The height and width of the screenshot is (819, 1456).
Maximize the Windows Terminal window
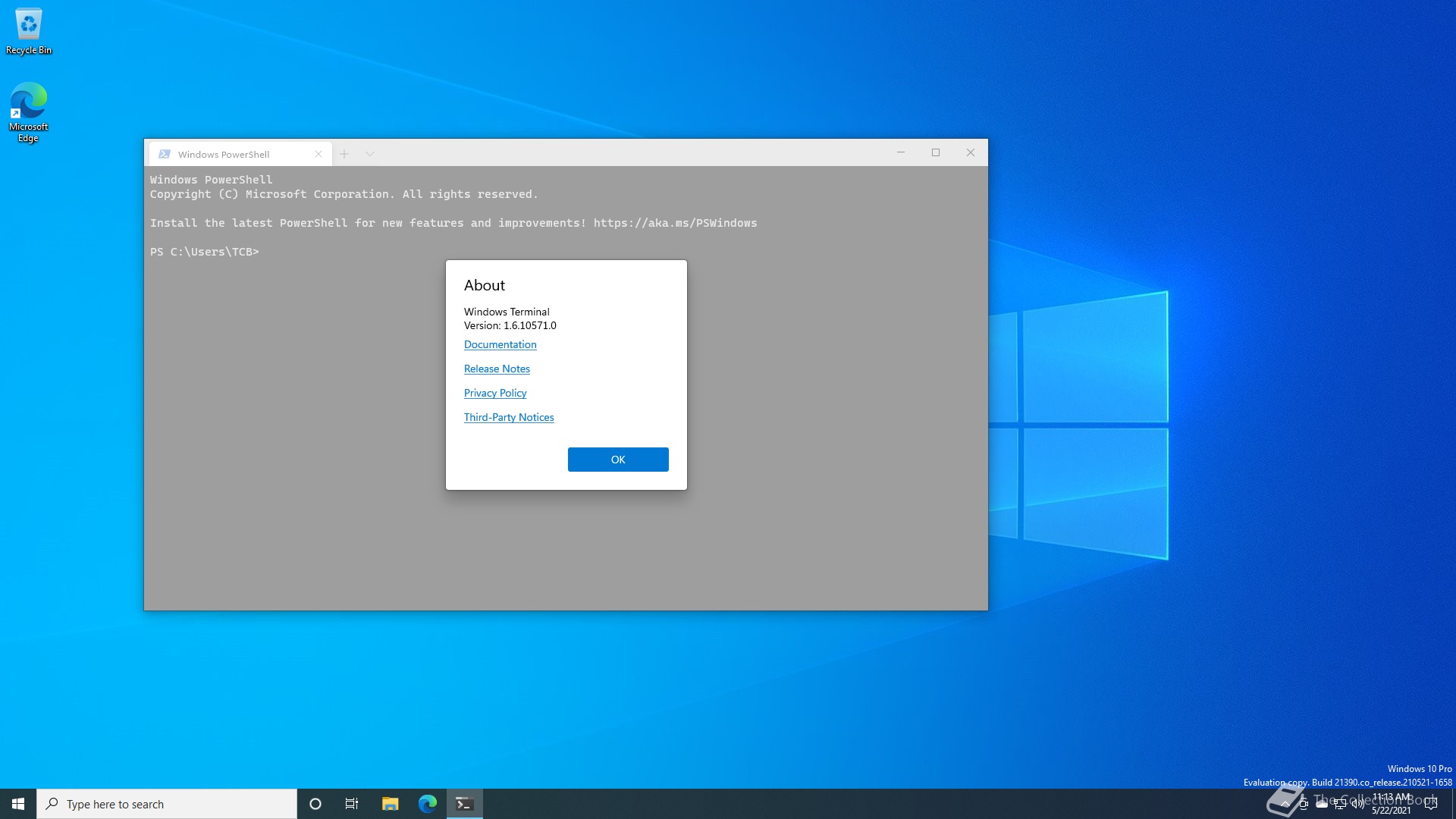pyautogui.click(x=936, y=152)
